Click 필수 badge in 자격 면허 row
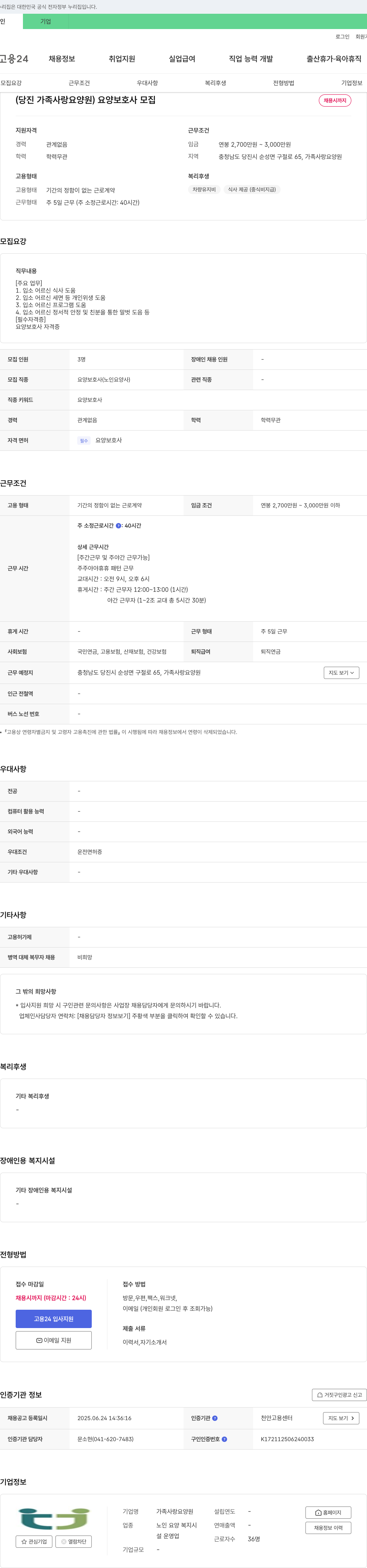Viewport: 367px width, 1568px height. click(84, 441)
